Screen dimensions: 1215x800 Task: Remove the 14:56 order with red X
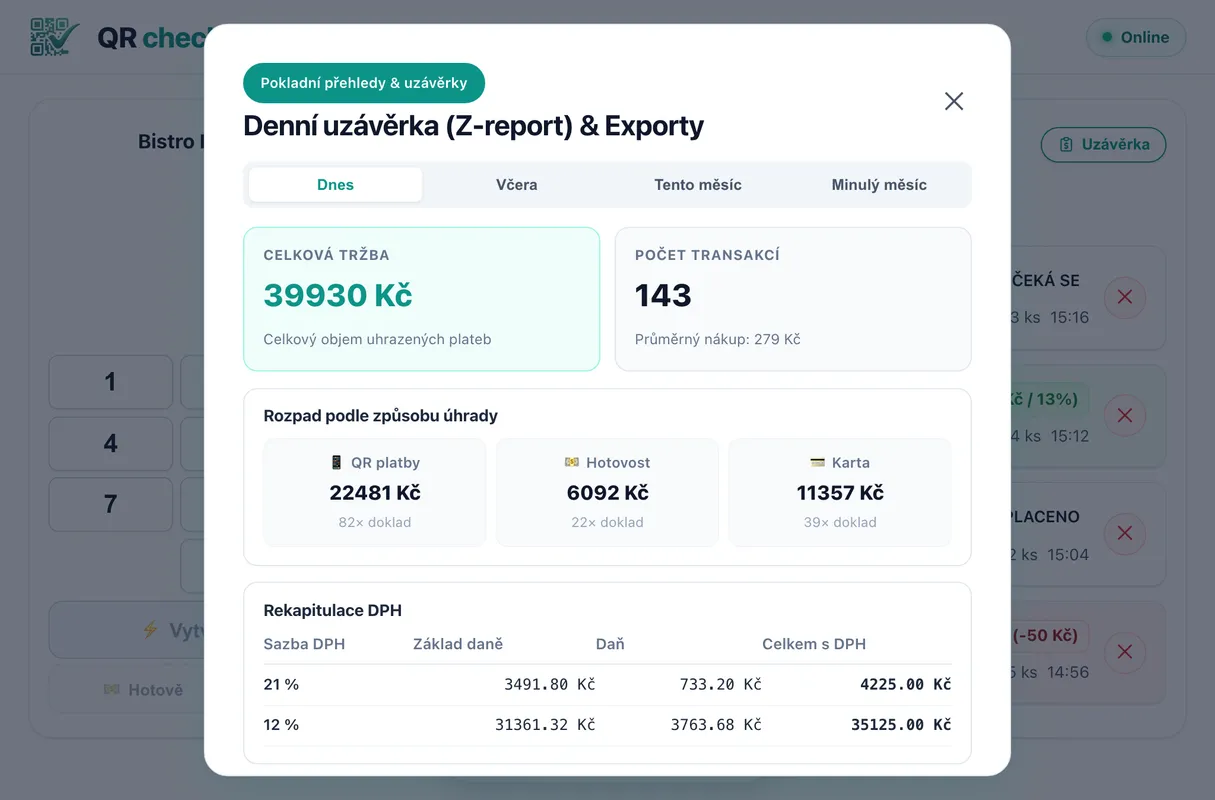(1124, 652)
